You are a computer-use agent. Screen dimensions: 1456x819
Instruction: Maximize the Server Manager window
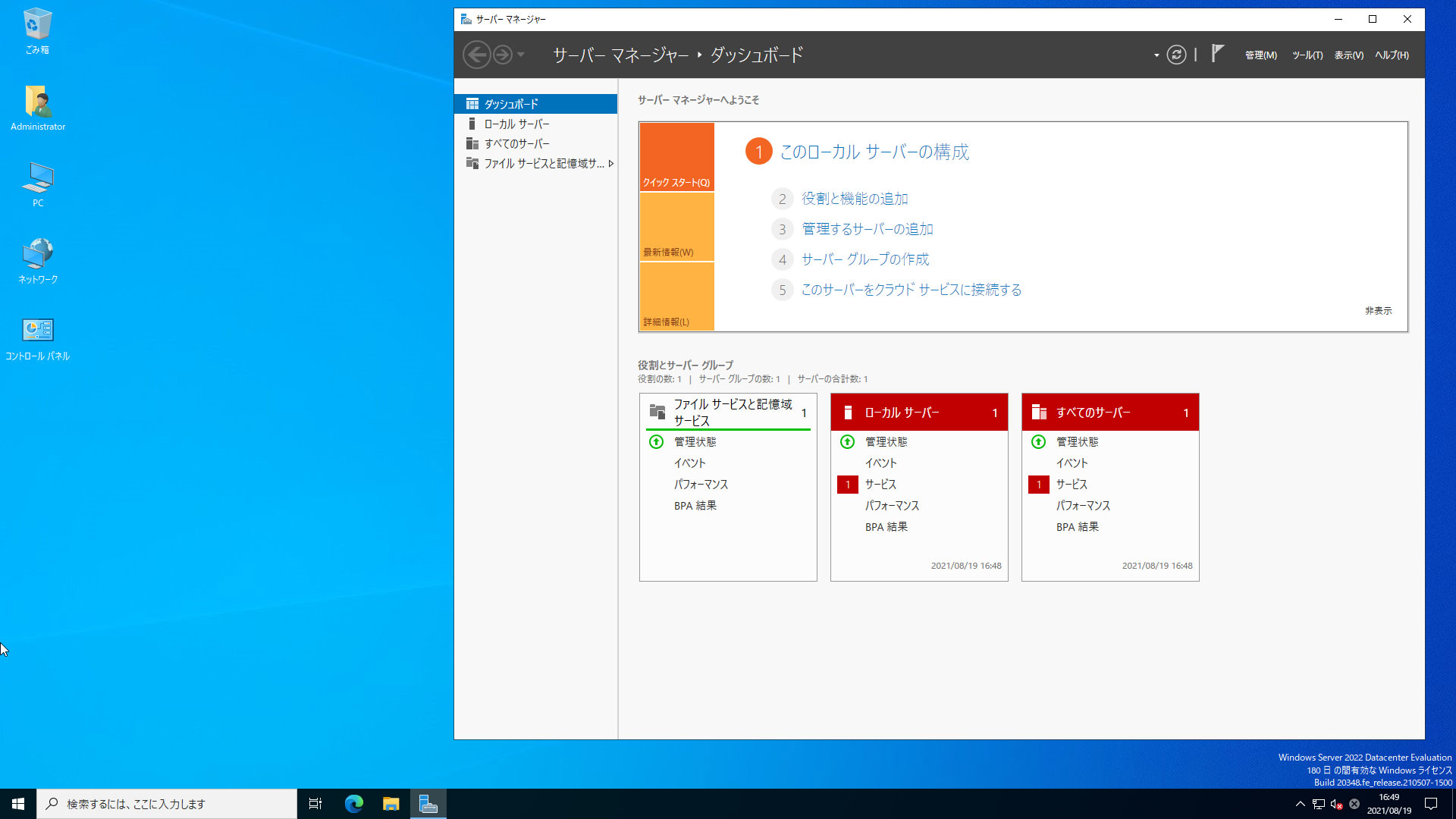pos(1373,20)
